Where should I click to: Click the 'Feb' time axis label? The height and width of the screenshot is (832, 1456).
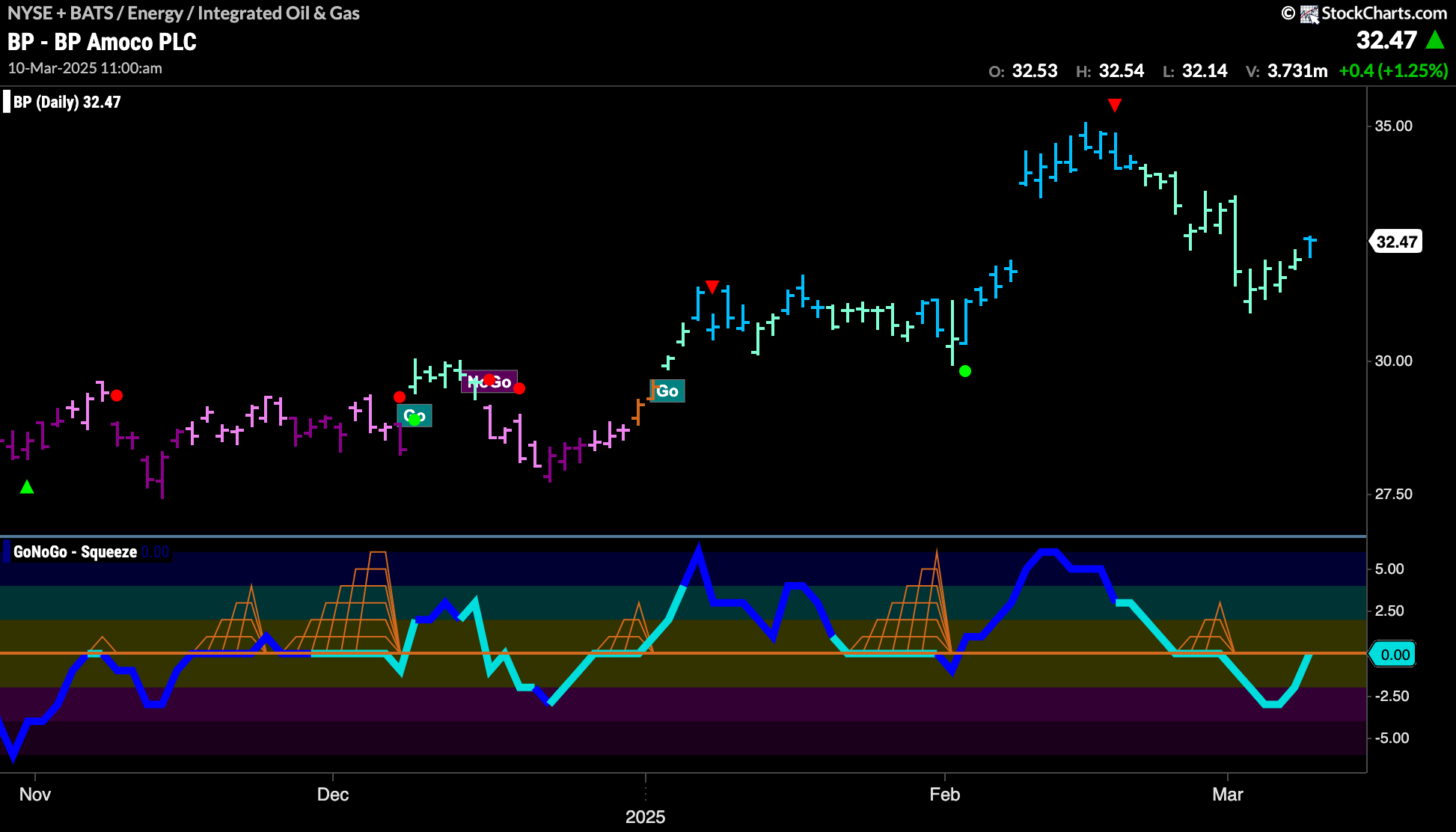tap(945, 795)
